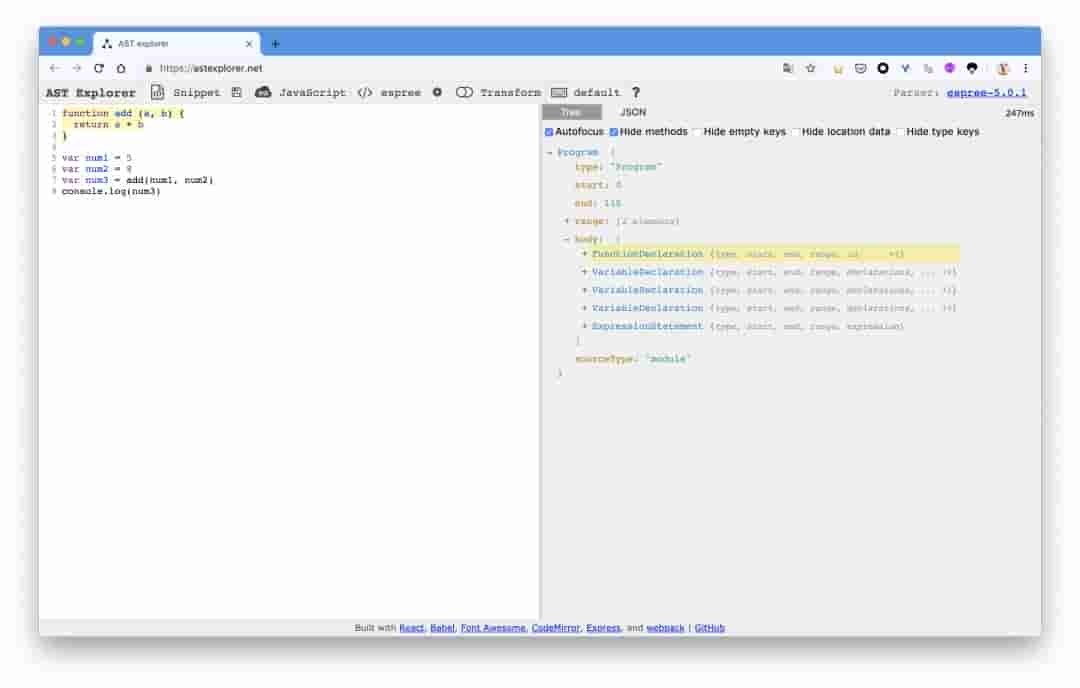Enable Hide empty keys checkbox
This screenshot has width=1080, height=688.
697,132
